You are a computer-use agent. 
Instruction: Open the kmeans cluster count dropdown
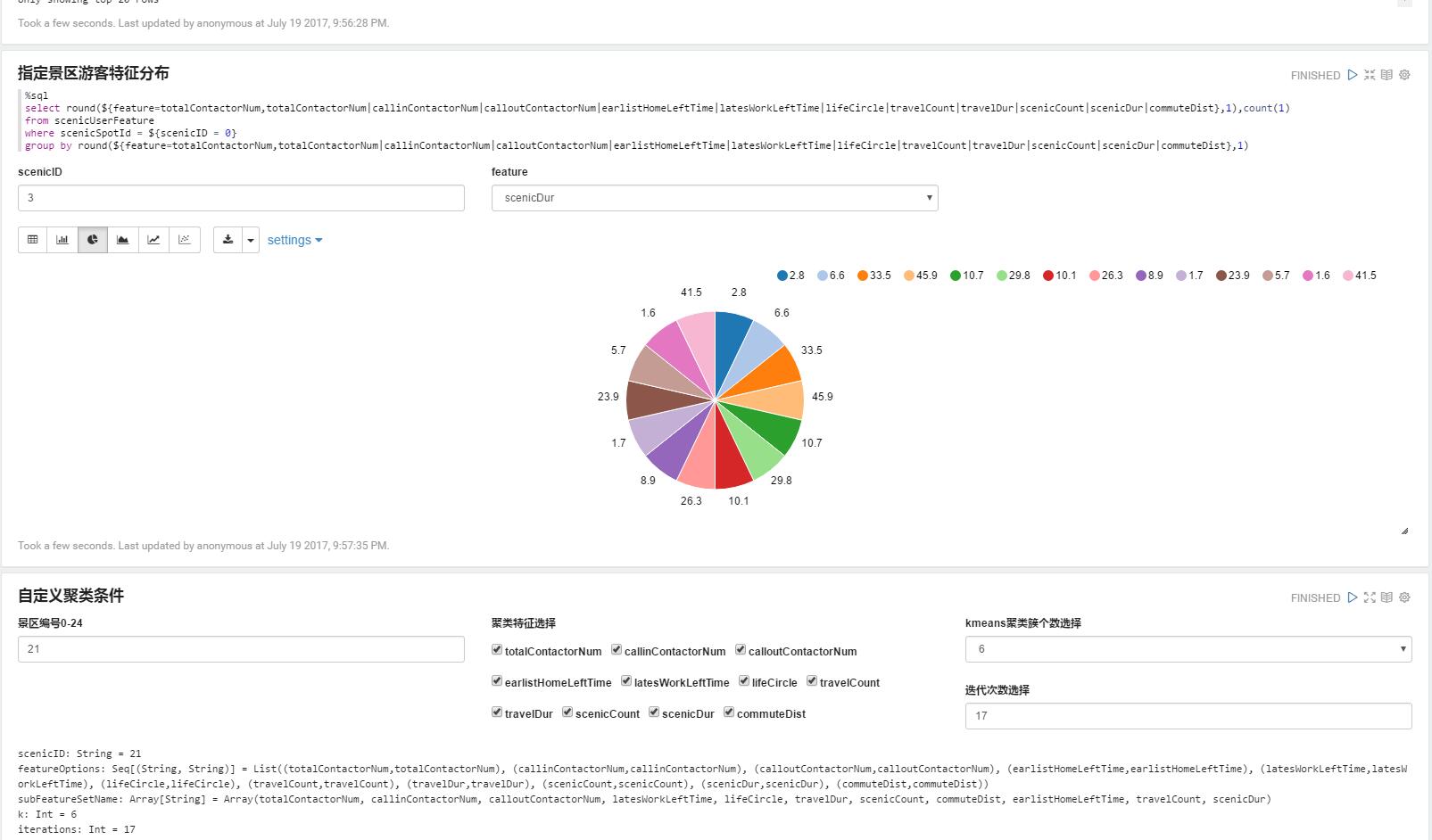pos(1188,649)
